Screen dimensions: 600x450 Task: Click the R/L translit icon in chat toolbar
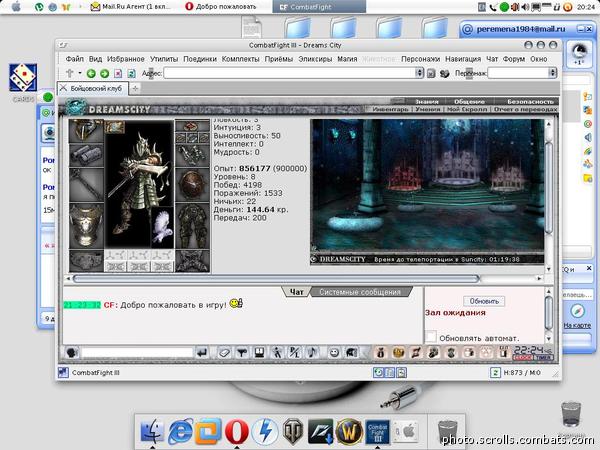tap(294, 352)
